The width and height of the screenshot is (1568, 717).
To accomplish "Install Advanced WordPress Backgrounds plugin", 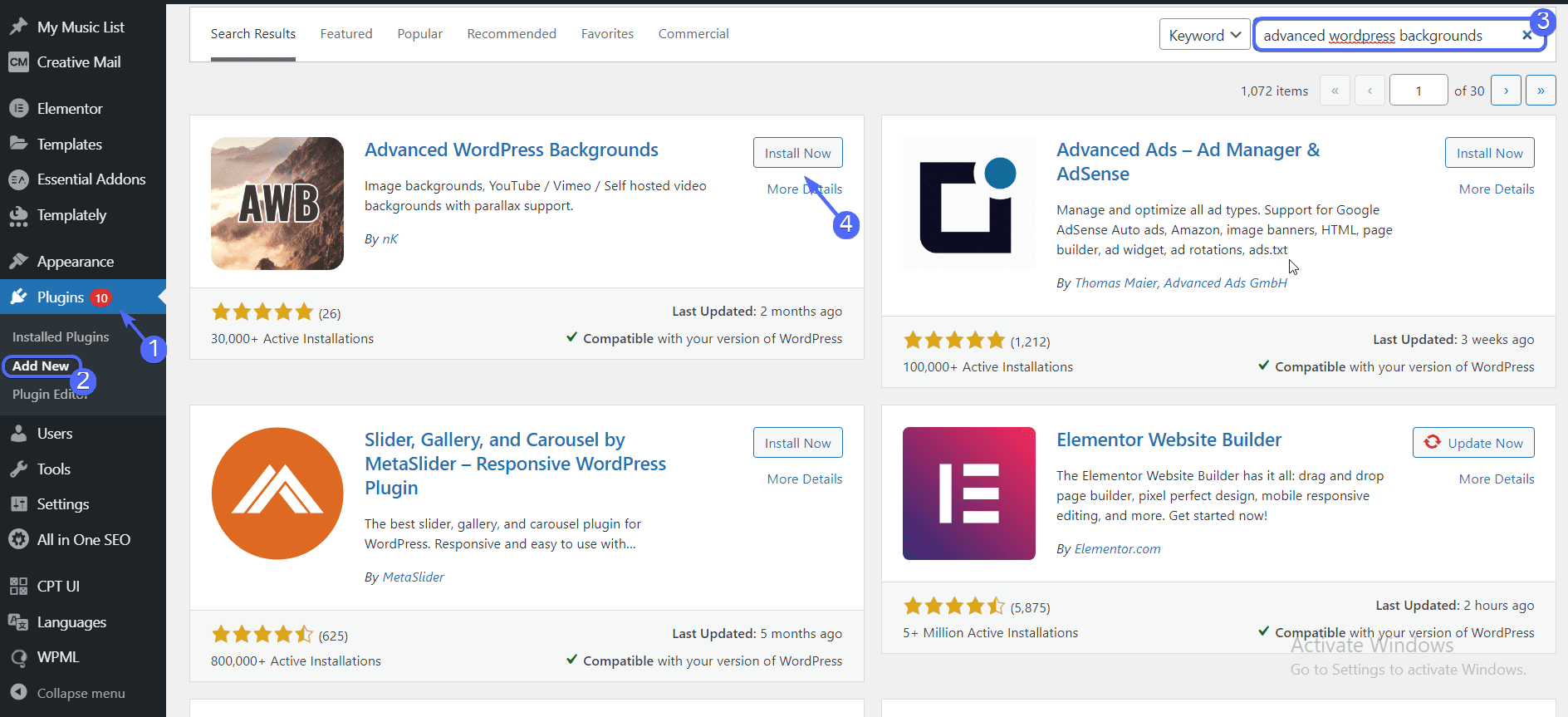I will [x=797, y=153].
